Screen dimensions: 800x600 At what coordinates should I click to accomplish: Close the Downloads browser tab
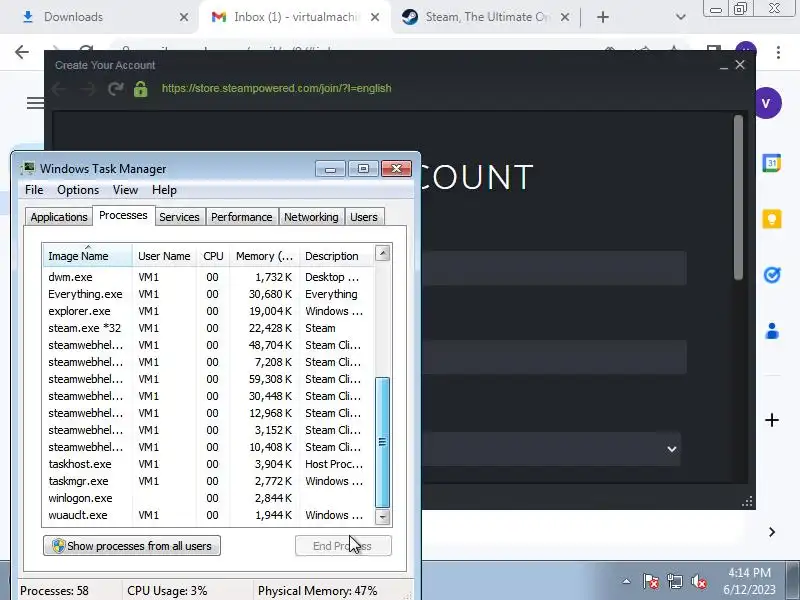click(x=184, y=17)
